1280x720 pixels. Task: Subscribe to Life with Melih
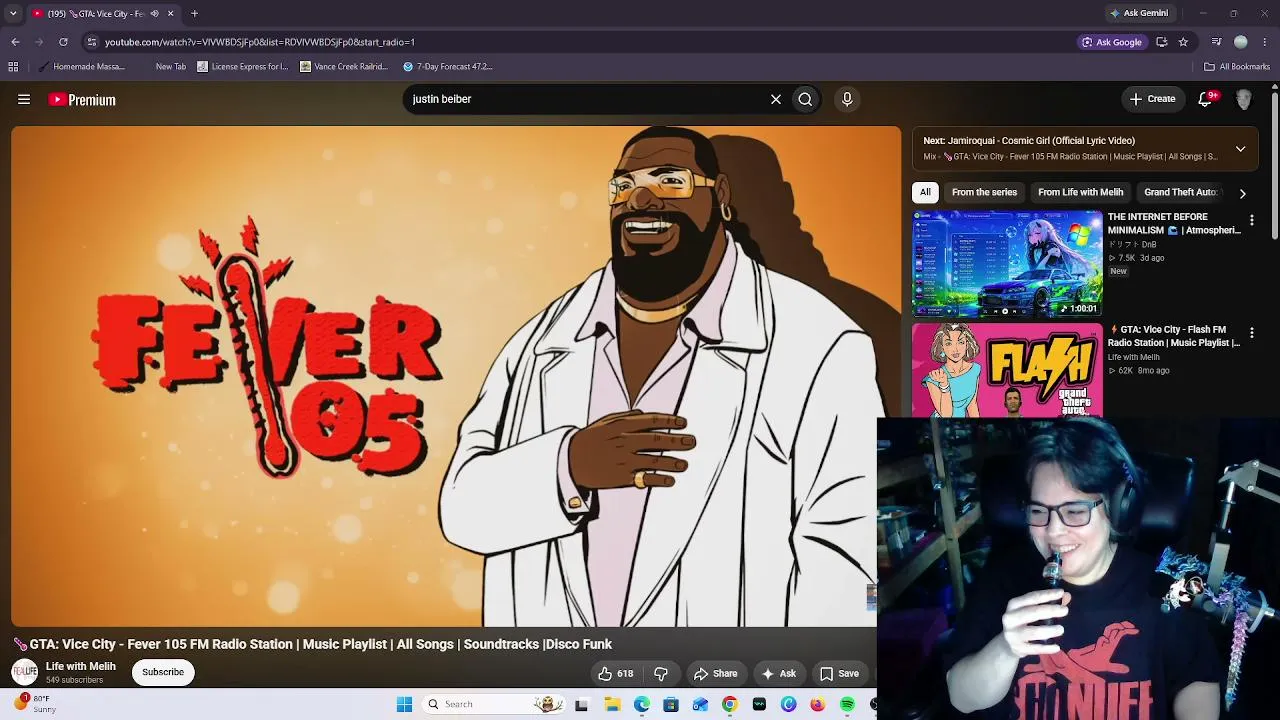(163, 672)
